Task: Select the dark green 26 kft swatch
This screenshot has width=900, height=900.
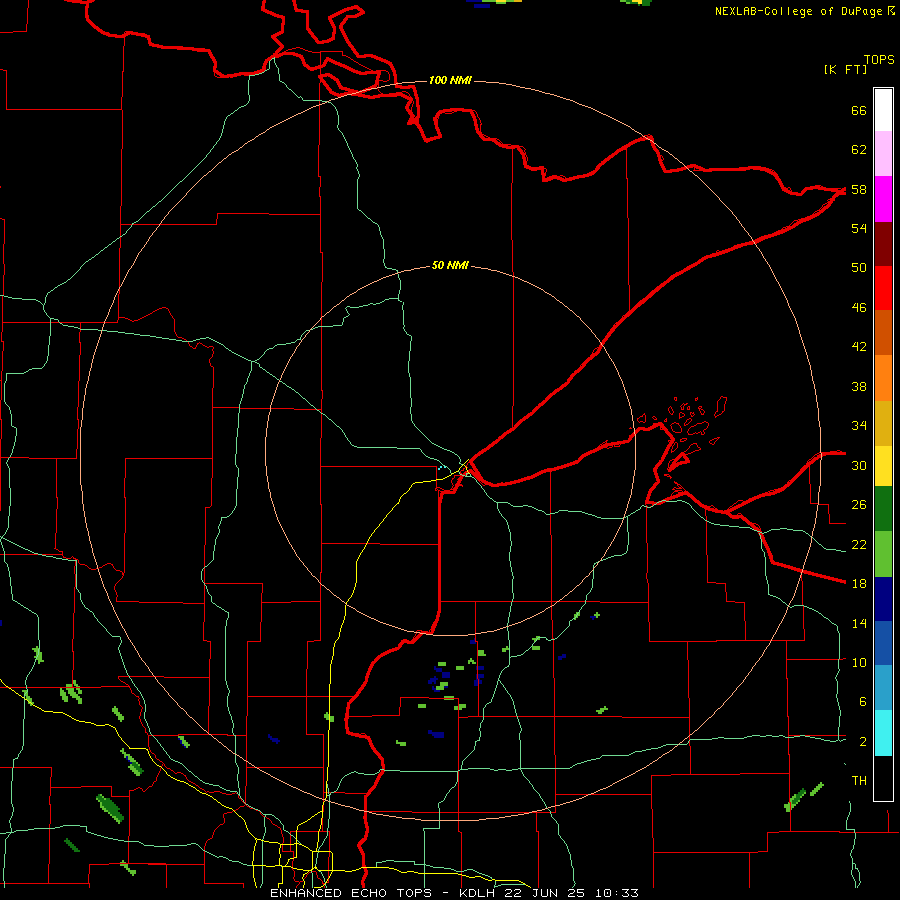Action: 883,508
